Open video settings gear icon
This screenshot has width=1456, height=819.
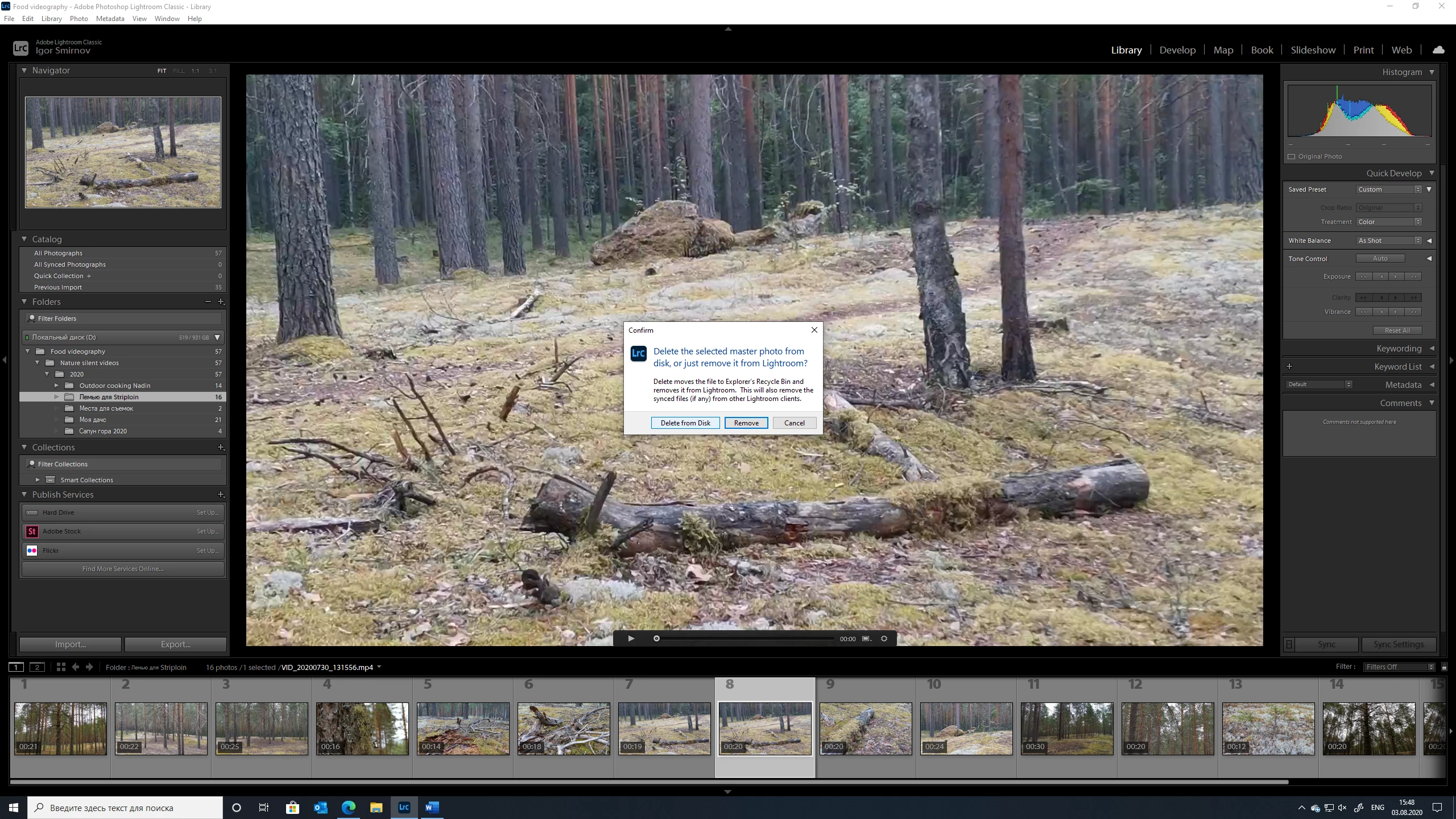tap(884, 639)
